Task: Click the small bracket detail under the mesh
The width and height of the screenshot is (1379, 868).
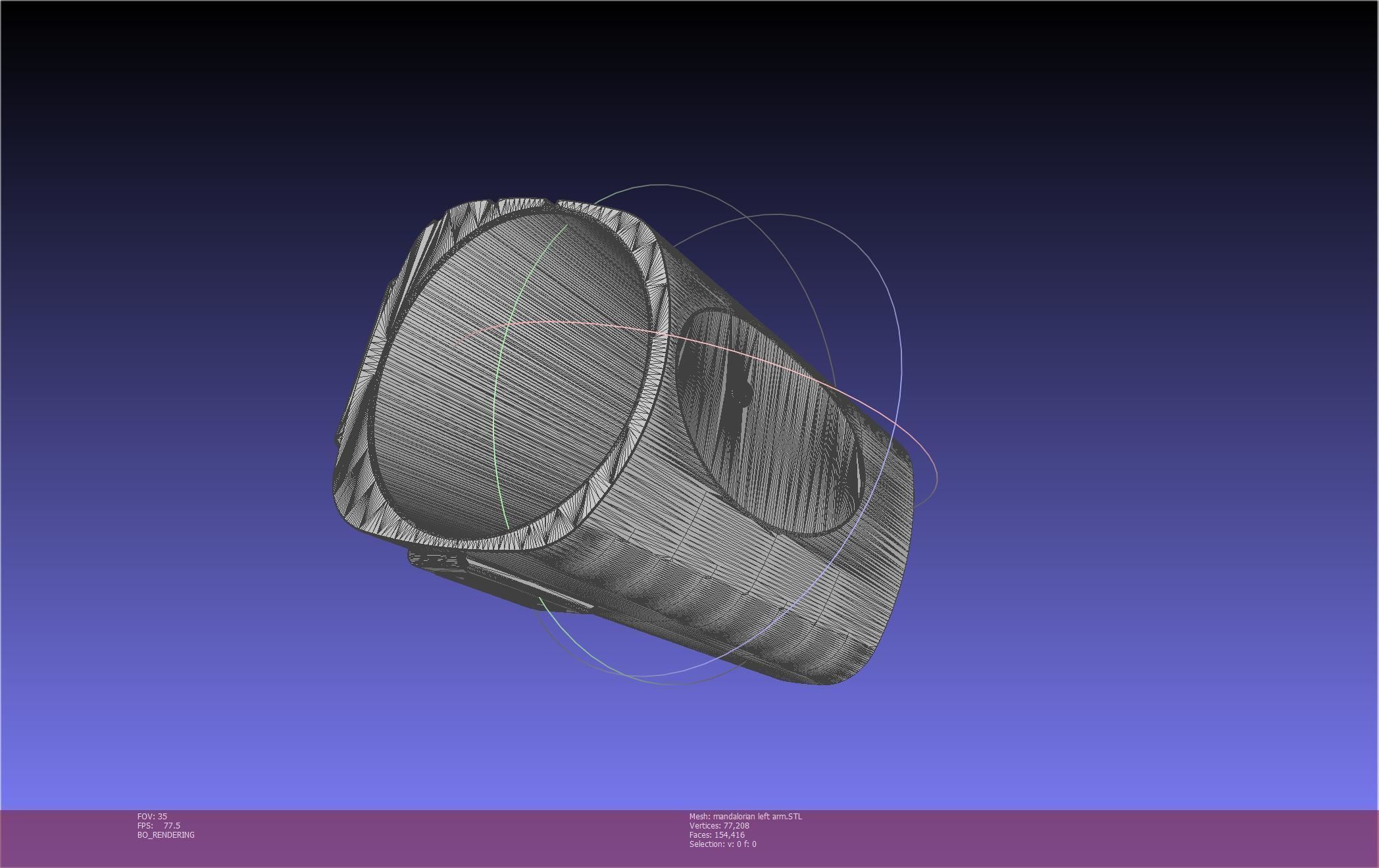Action: (x=434, y=561)
